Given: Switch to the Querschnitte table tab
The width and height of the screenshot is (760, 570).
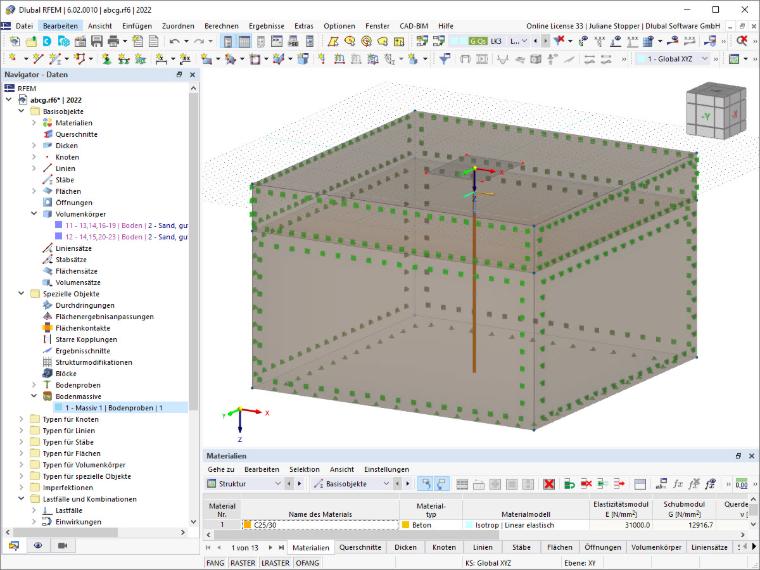Looking at the screenshot, I should 360,547.
